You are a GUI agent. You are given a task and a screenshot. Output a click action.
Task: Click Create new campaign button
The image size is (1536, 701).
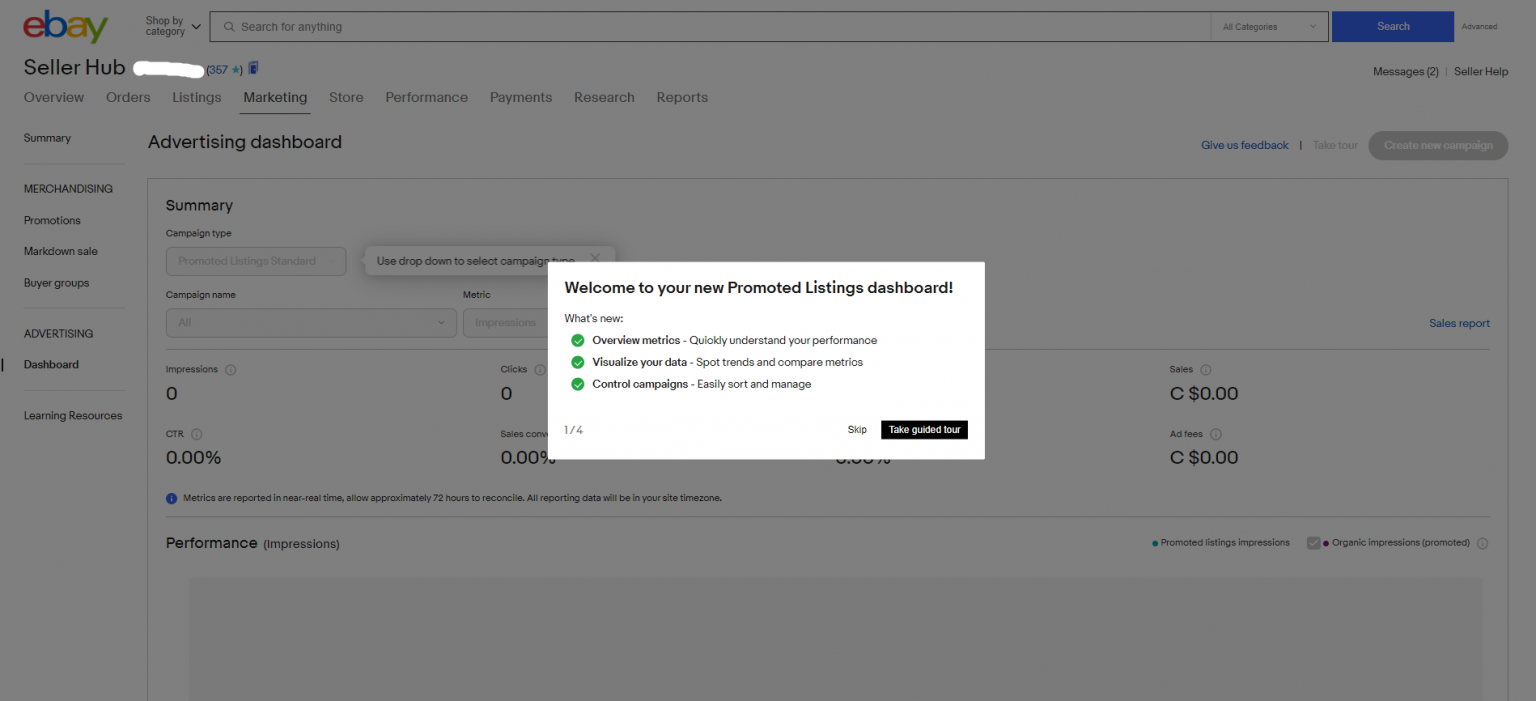point(1438,145)
